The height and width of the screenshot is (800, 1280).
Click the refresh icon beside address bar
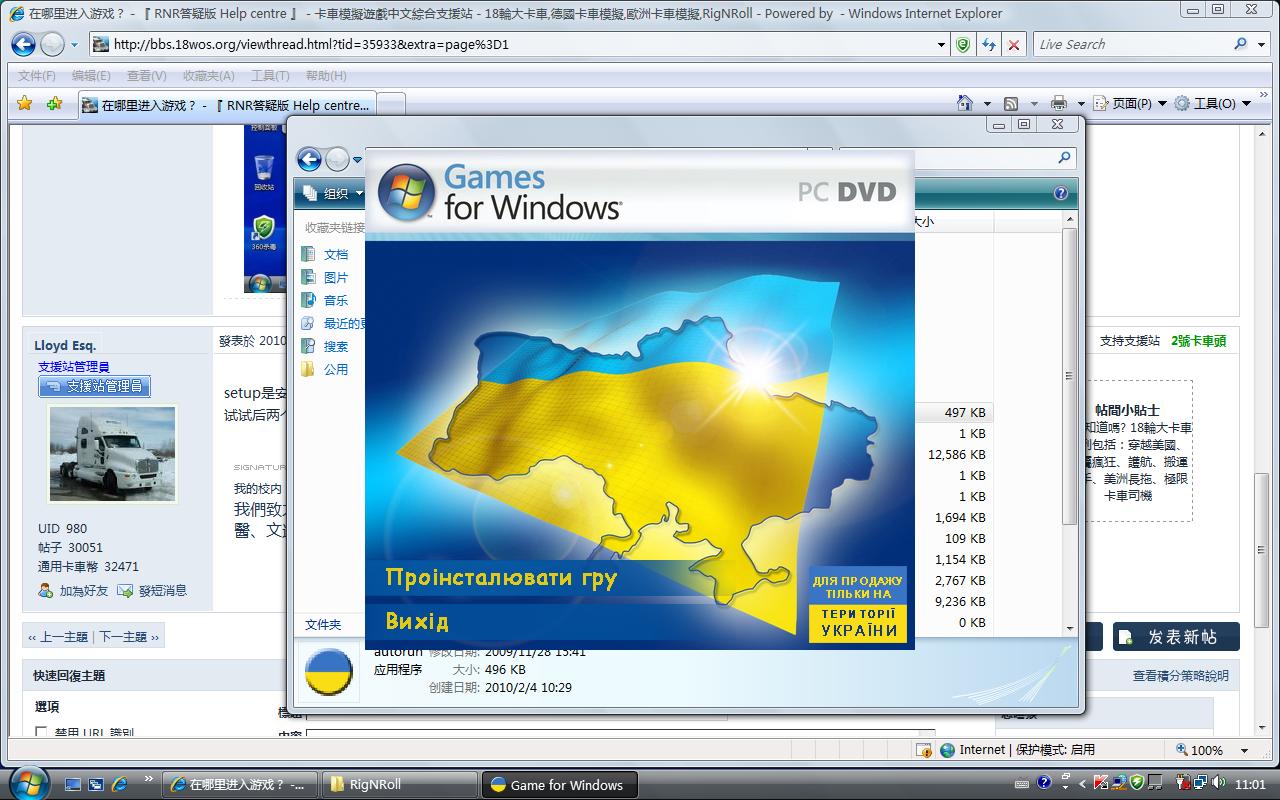pos(988,44)
